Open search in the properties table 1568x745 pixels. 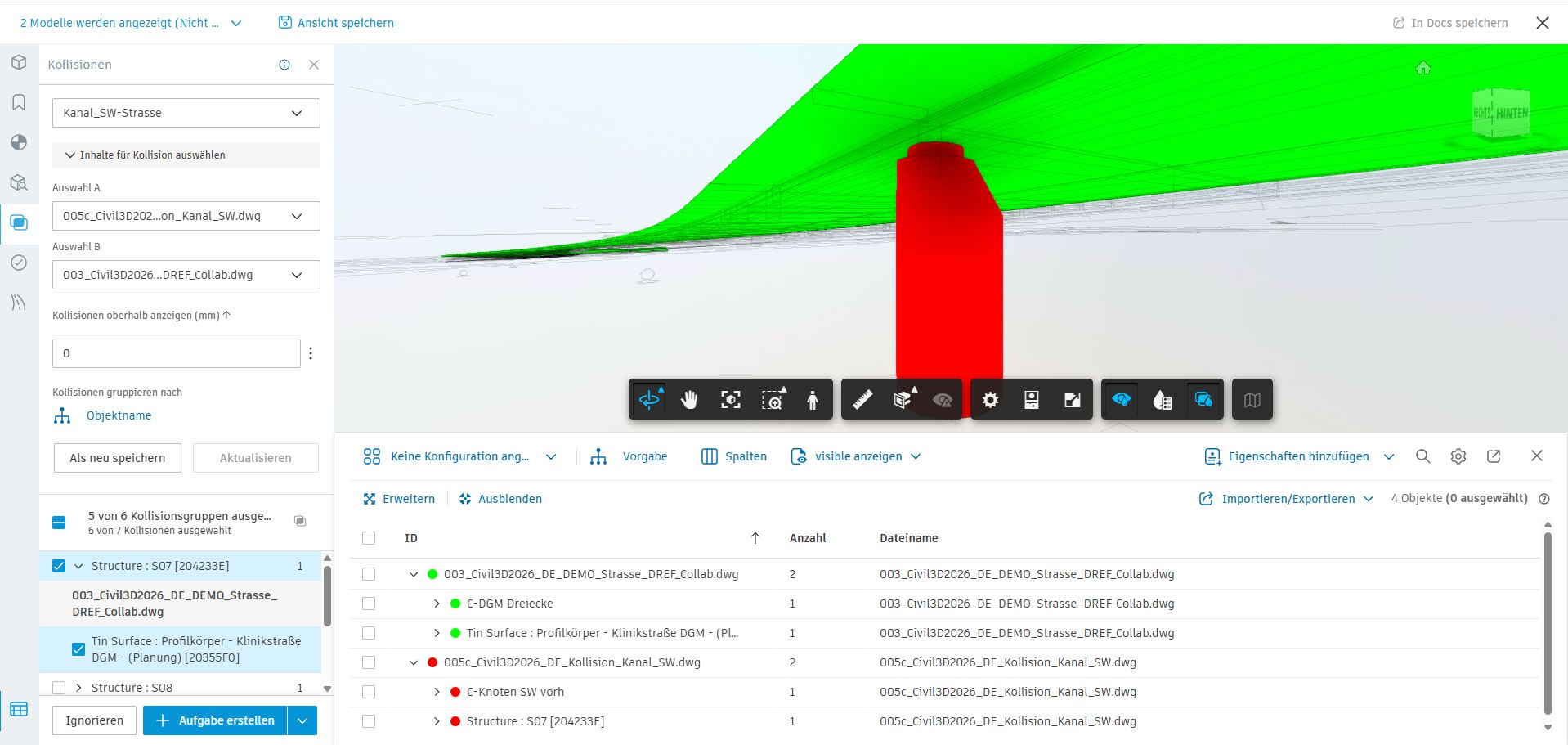1423,456
